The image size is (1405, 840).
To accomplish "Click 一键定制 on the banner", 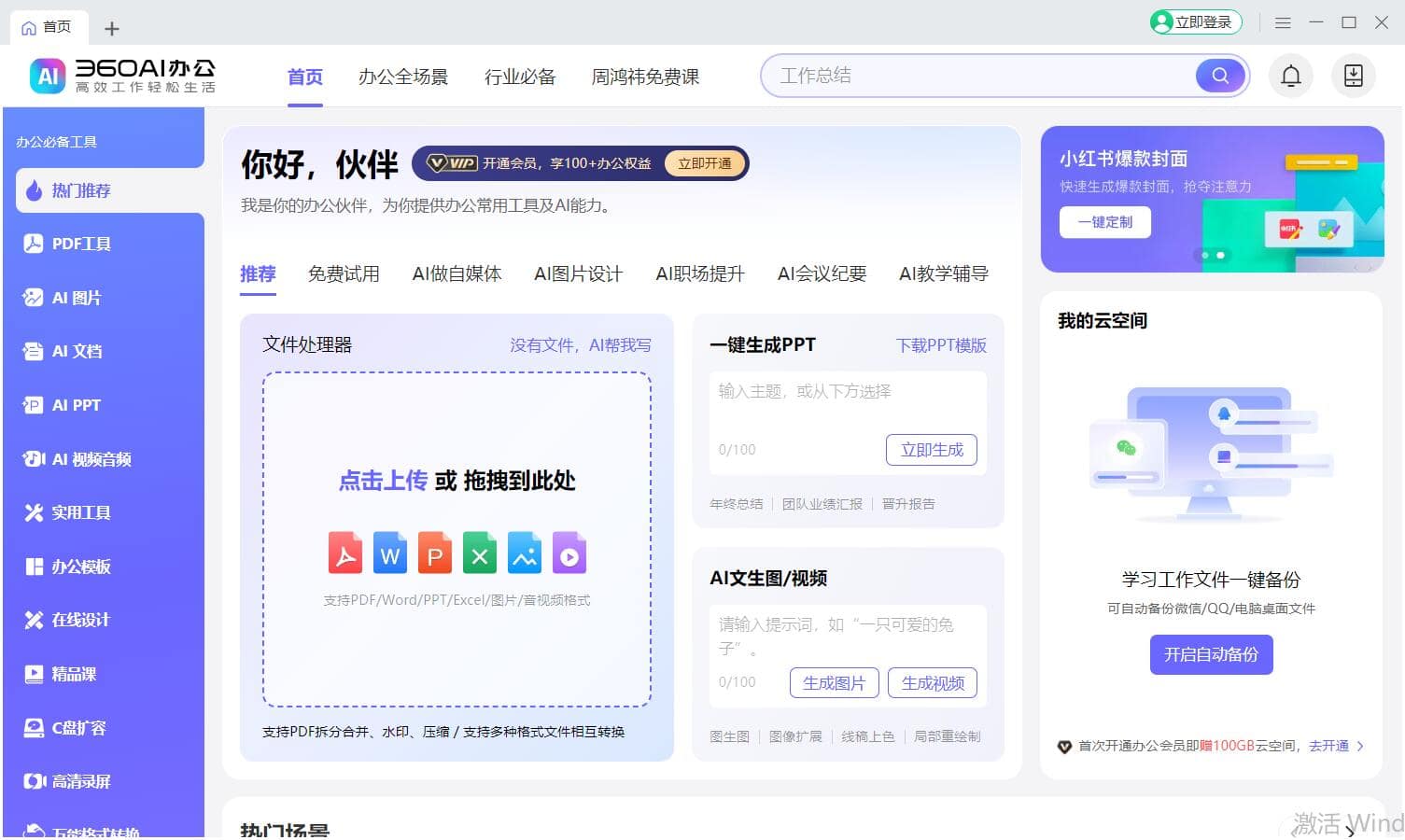I will click(1105, 222).
